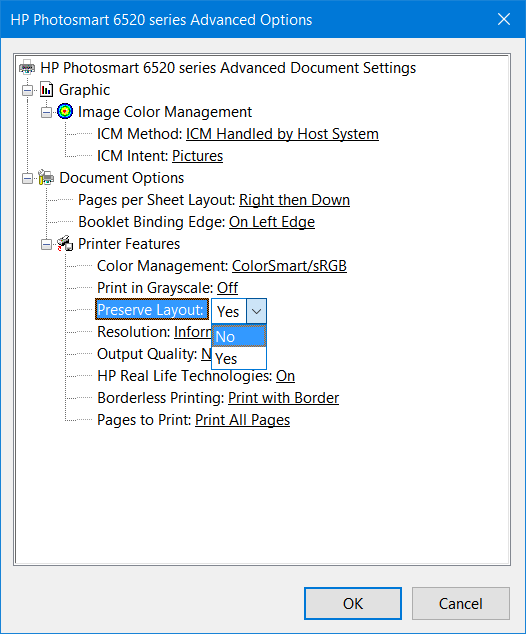Click the HP Real Life Technologies On value
This screenshot has height=634, width=526.
tap(285, 376)
